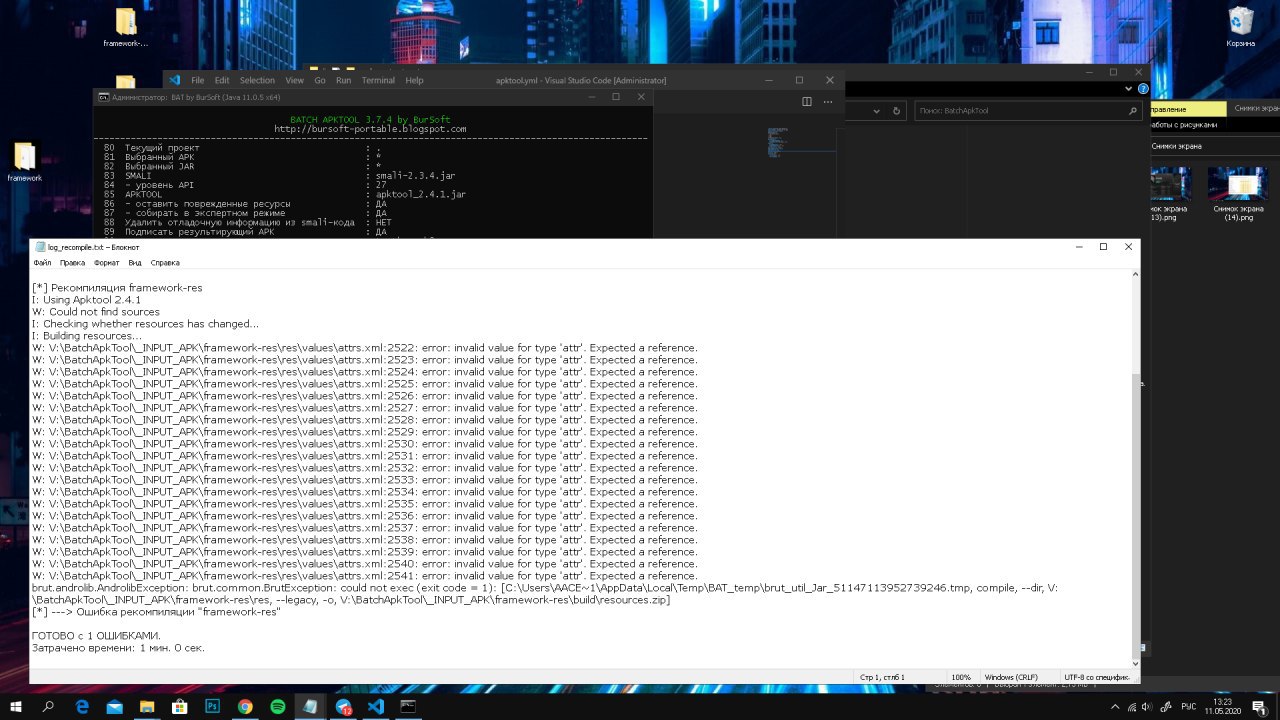The height and width of the screenshot is (720, 1280).
Task: Open the Edit menu in Visual Studio Code
Action: (x=222, y=80)
